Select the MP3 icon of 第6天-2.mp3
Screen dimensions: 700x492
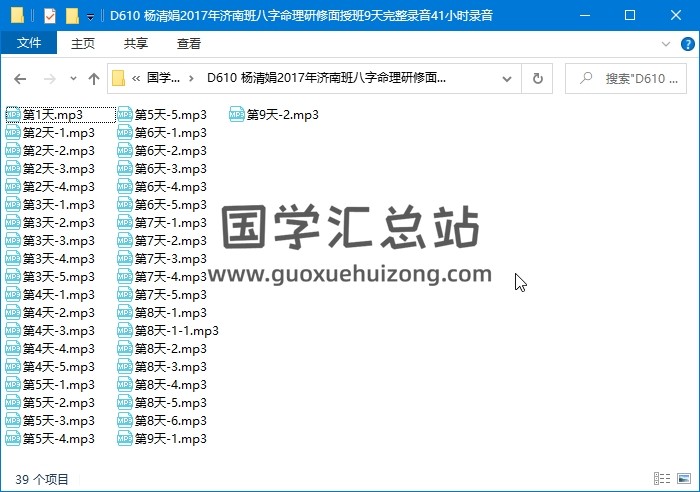[x=125, y=150]
